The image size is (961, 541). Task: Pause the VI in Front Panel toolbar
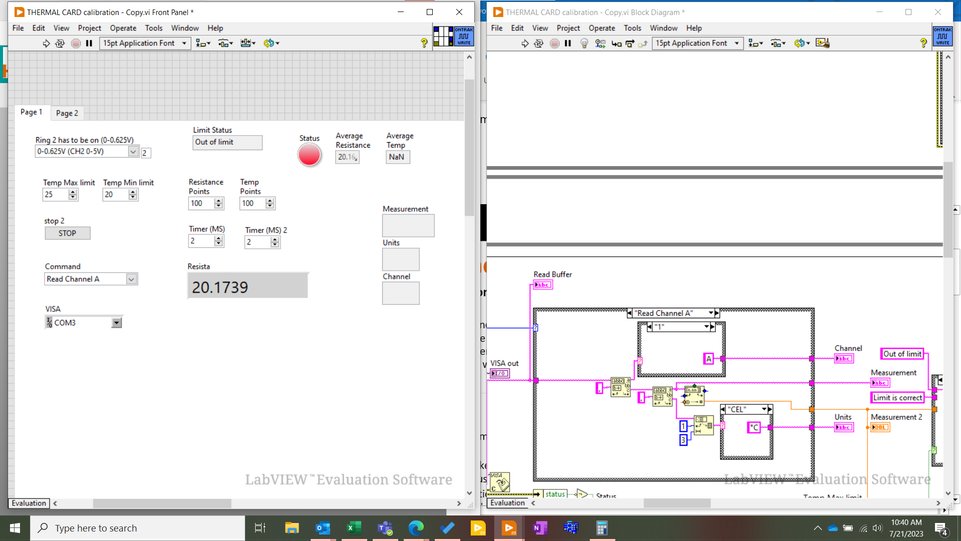coord(89,44)
